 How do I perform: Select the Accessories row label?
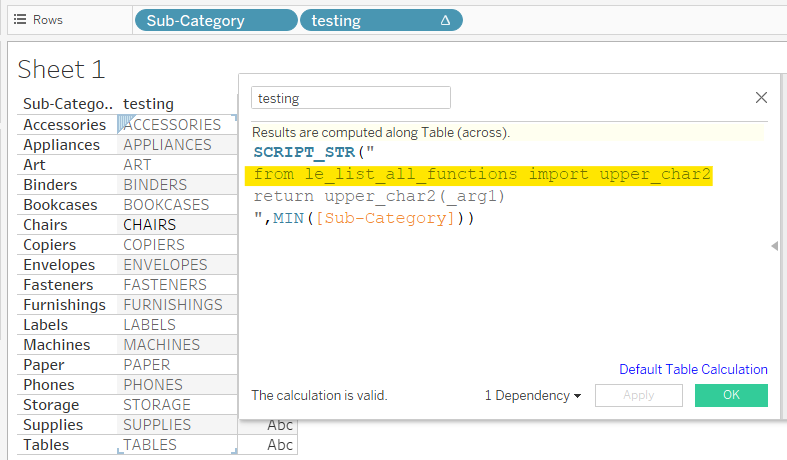(64, 125)
